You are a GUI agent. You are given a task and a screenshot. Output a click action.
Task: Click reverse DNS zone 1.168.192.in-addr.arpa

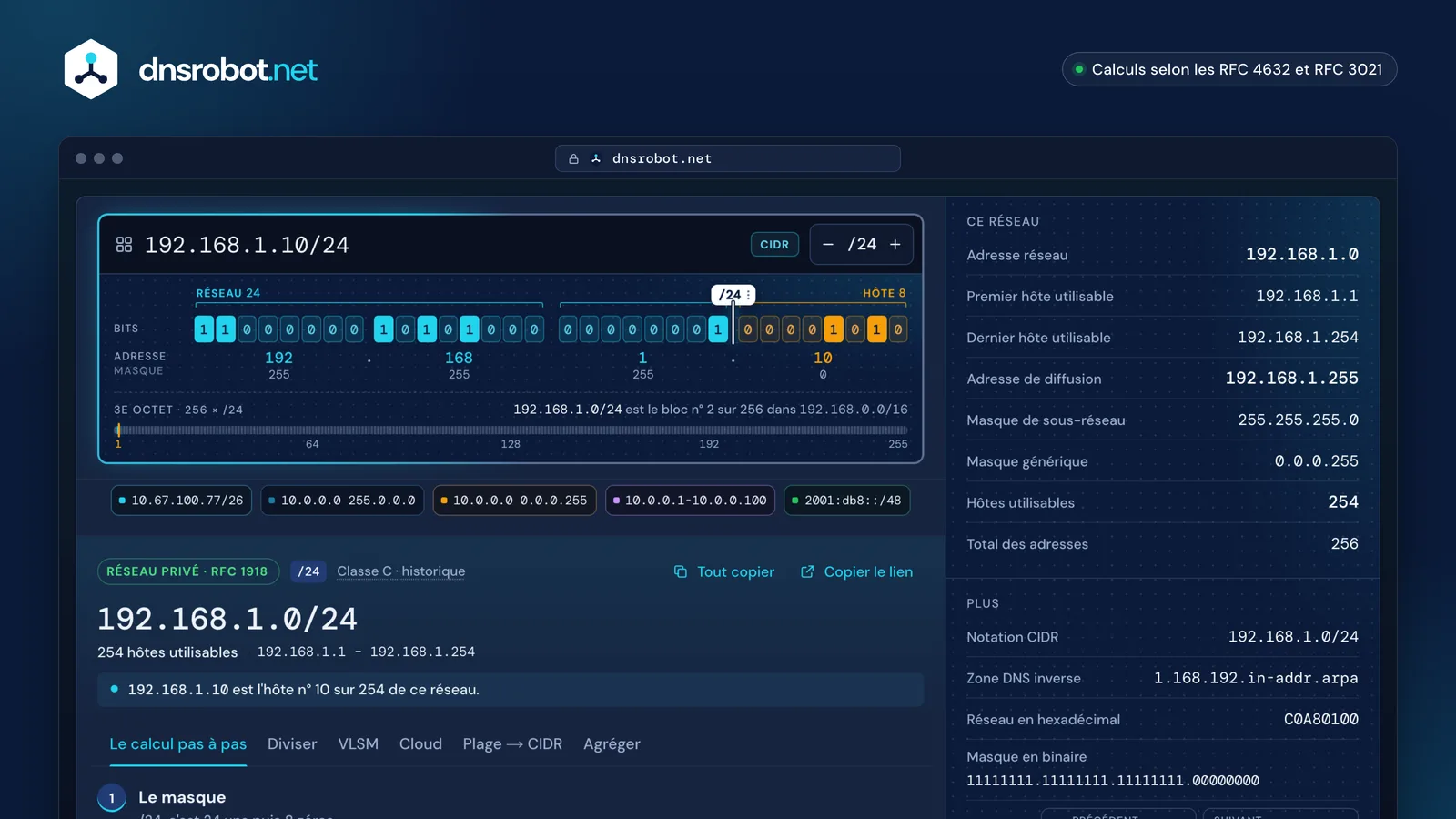click(x=1256, y=678)
